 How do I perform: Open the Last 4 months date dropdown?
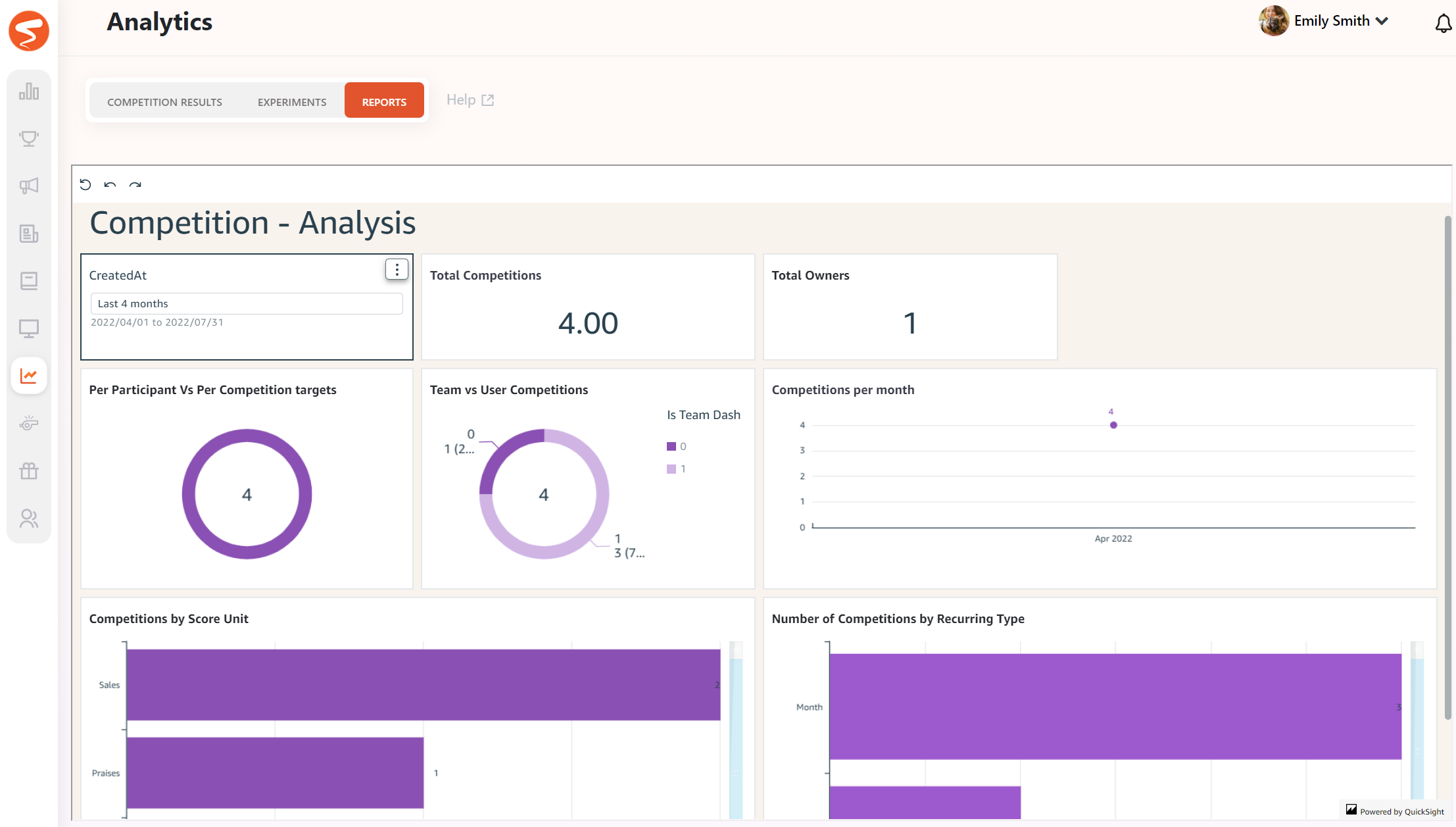(247, 303)
